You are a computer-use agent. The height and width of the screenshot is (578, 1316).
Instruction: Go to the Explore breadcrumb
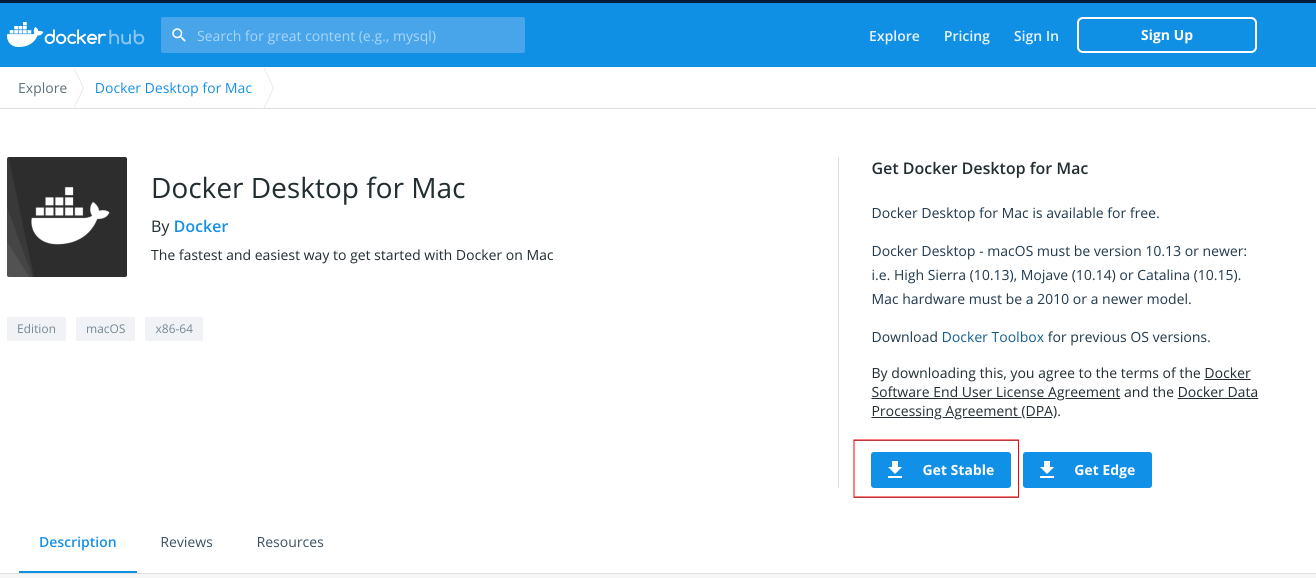click(42, 88)
